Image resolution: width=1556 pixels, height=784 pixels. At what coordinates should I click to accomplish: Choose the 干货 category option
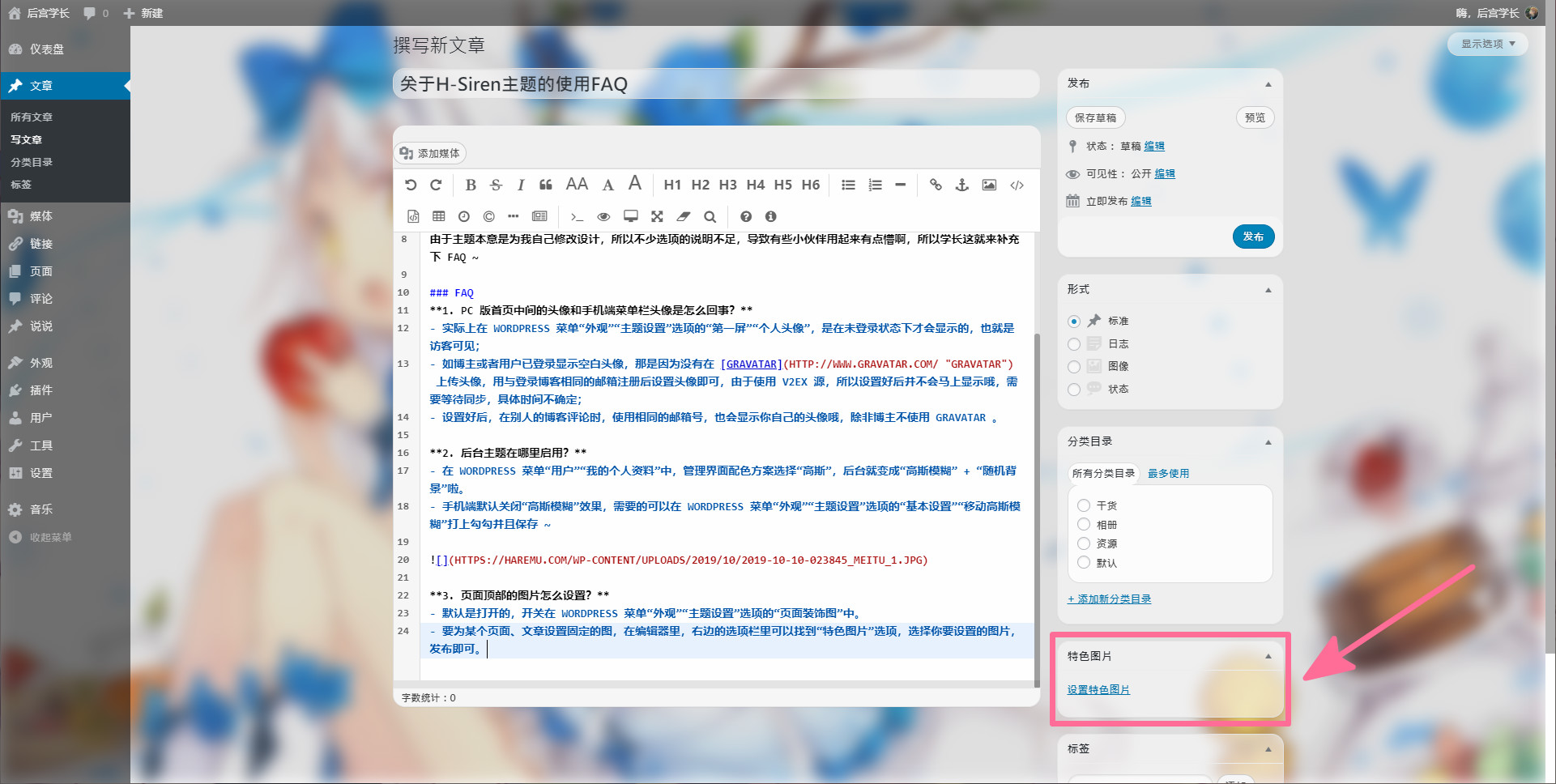click(1084, 505)
